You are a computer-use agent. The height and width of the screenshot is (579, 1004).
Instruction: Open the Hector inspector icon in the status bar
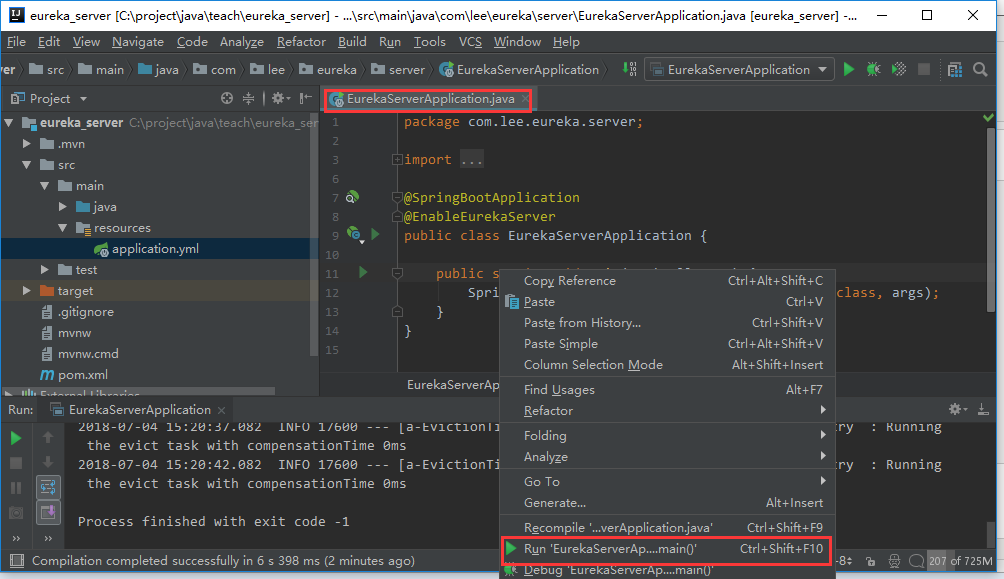coord(895,561)
